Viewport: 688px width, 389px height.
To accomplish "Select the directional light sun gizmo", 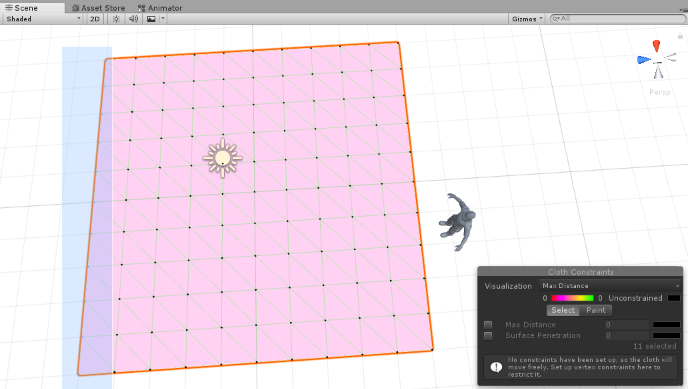I will 222,158.
